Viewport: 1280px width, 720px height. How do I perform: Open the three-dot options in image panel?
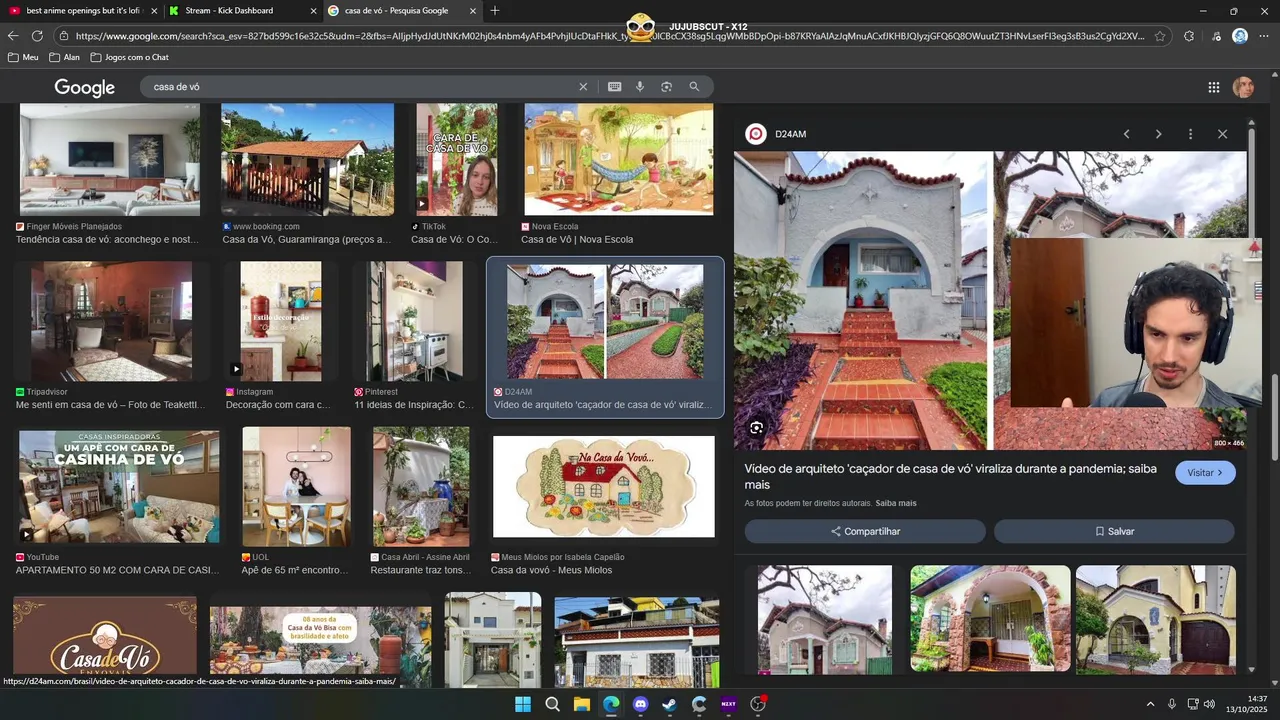(1190, 134)
